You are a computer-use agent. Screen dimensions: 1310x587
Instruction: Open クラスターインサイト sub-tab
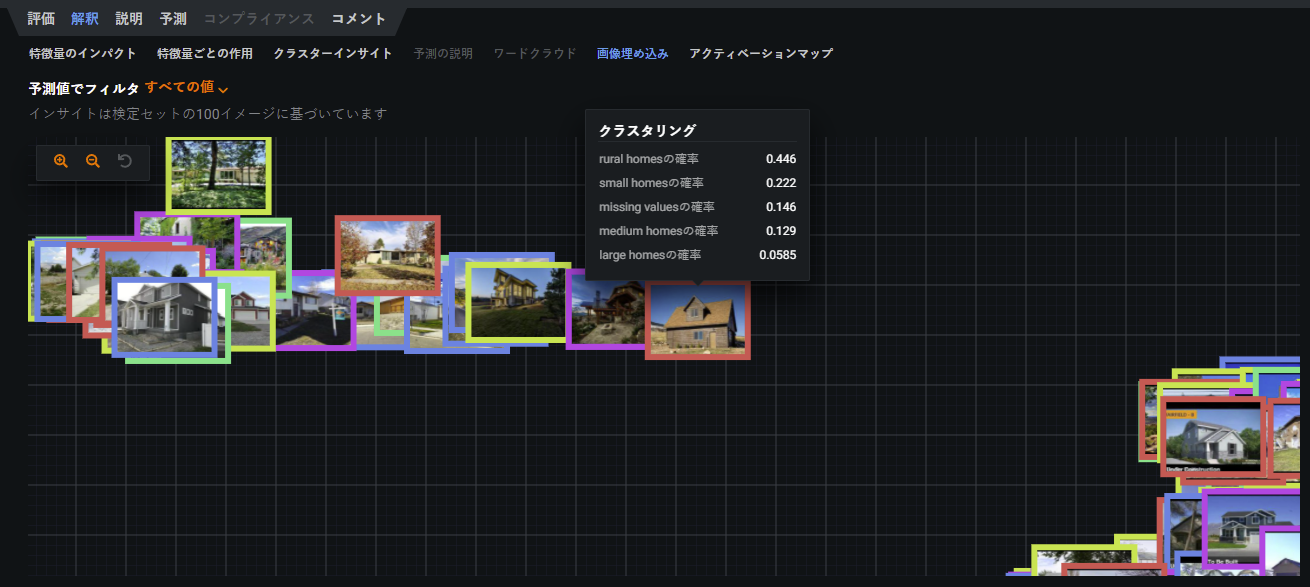point(333,53)
